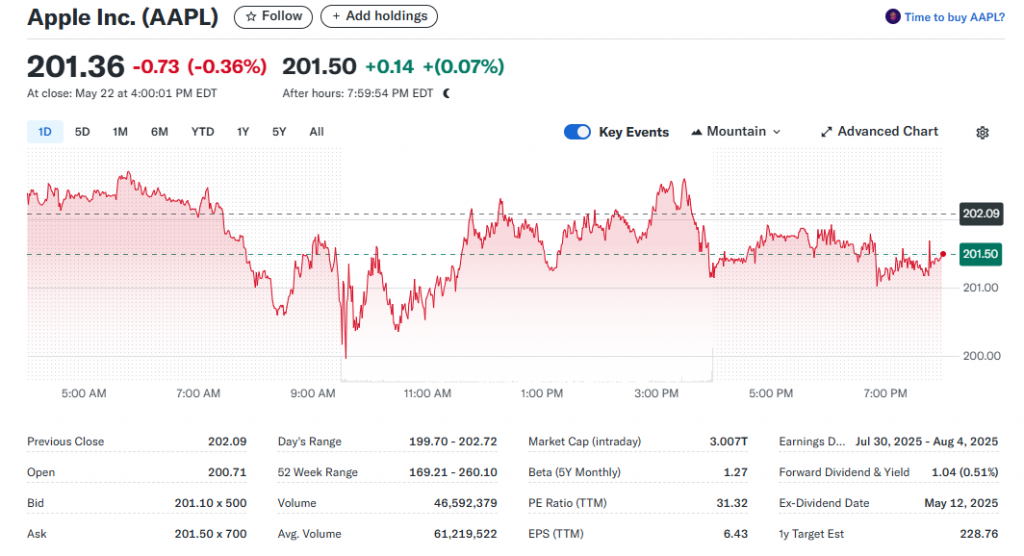Click the moon after-hours icon
1024x556 pixels.
tap(447, 93)
